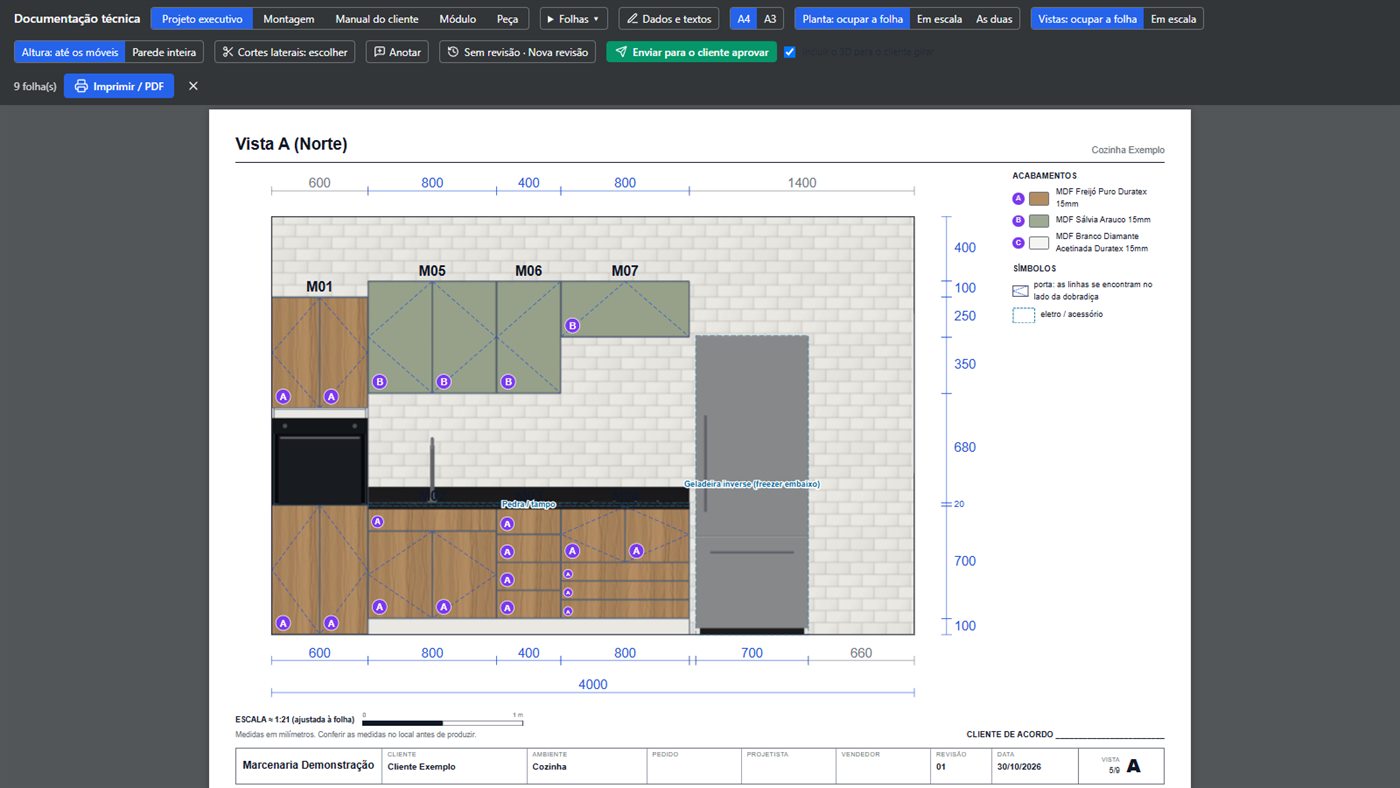This screenshot has height=788, width=1400.
Task: Click the Geladeira inverse (freezer embaixo) label
Action: (x=752, y=484)
